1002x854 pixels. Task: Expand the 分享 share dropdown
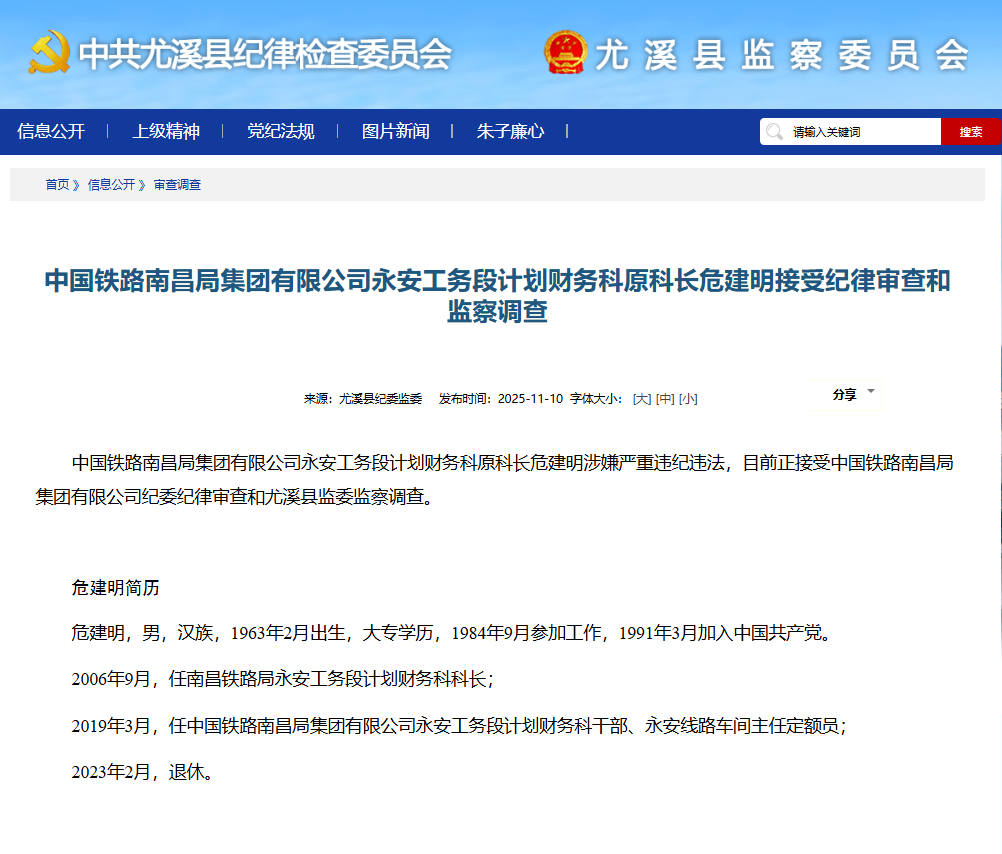[x=853, y=394]
